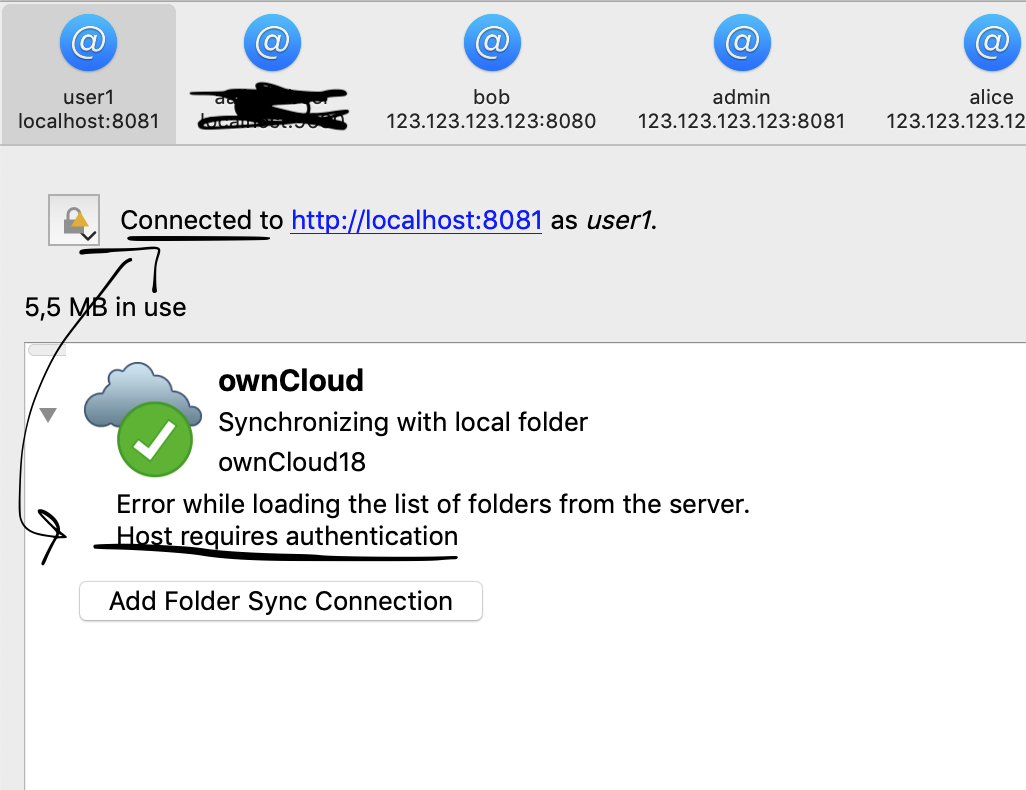Select the user1 account icon
Screen dimensions: 1026x790
click(88, 42)
